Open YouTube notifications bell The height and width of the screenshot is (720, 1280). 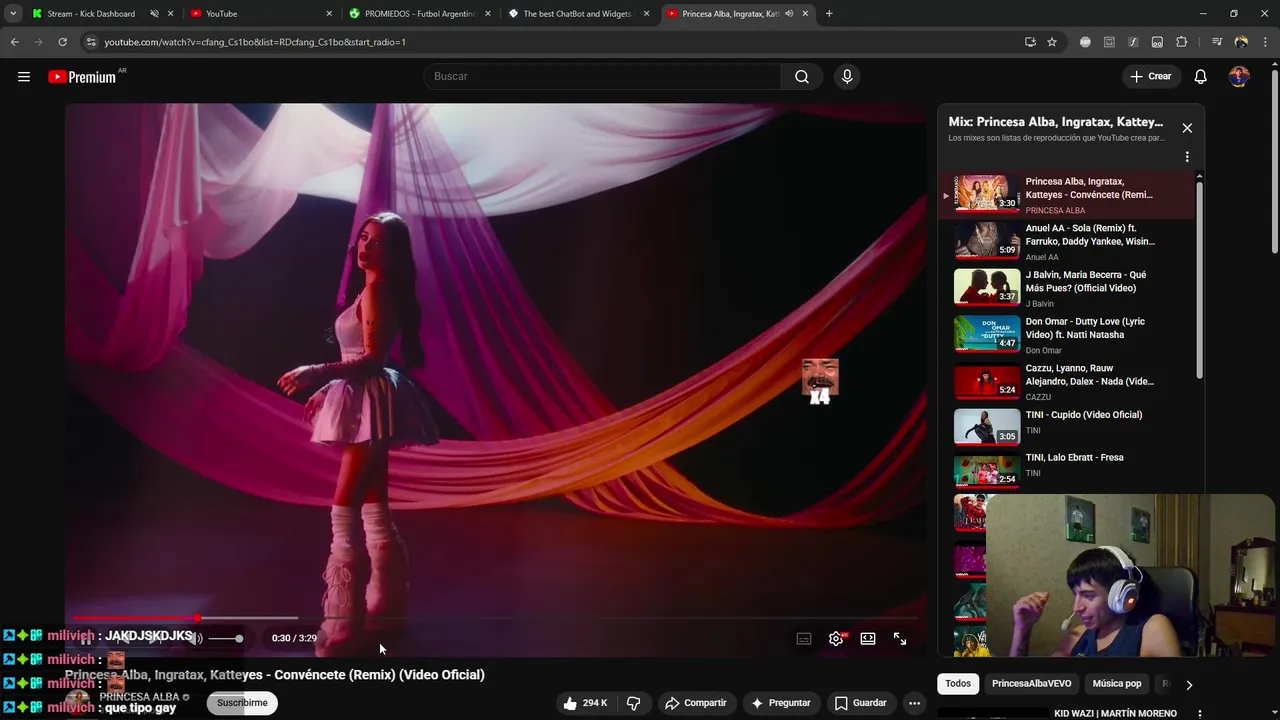click(1201, 77)
